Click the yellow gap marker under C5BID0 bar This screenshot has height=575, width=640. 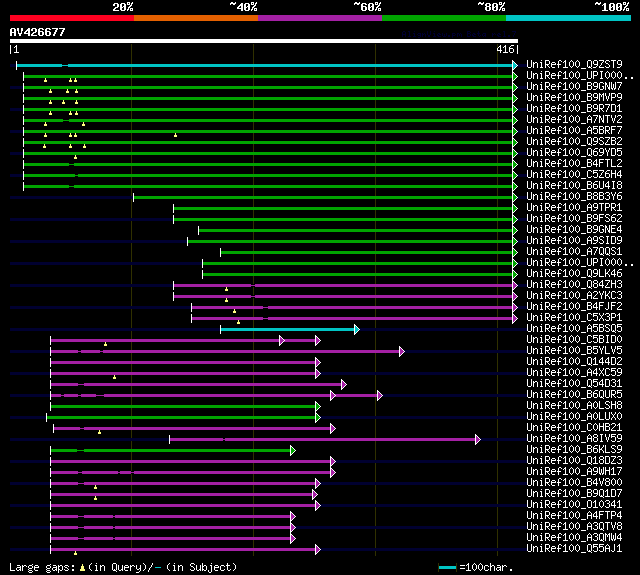pos(105,344)
